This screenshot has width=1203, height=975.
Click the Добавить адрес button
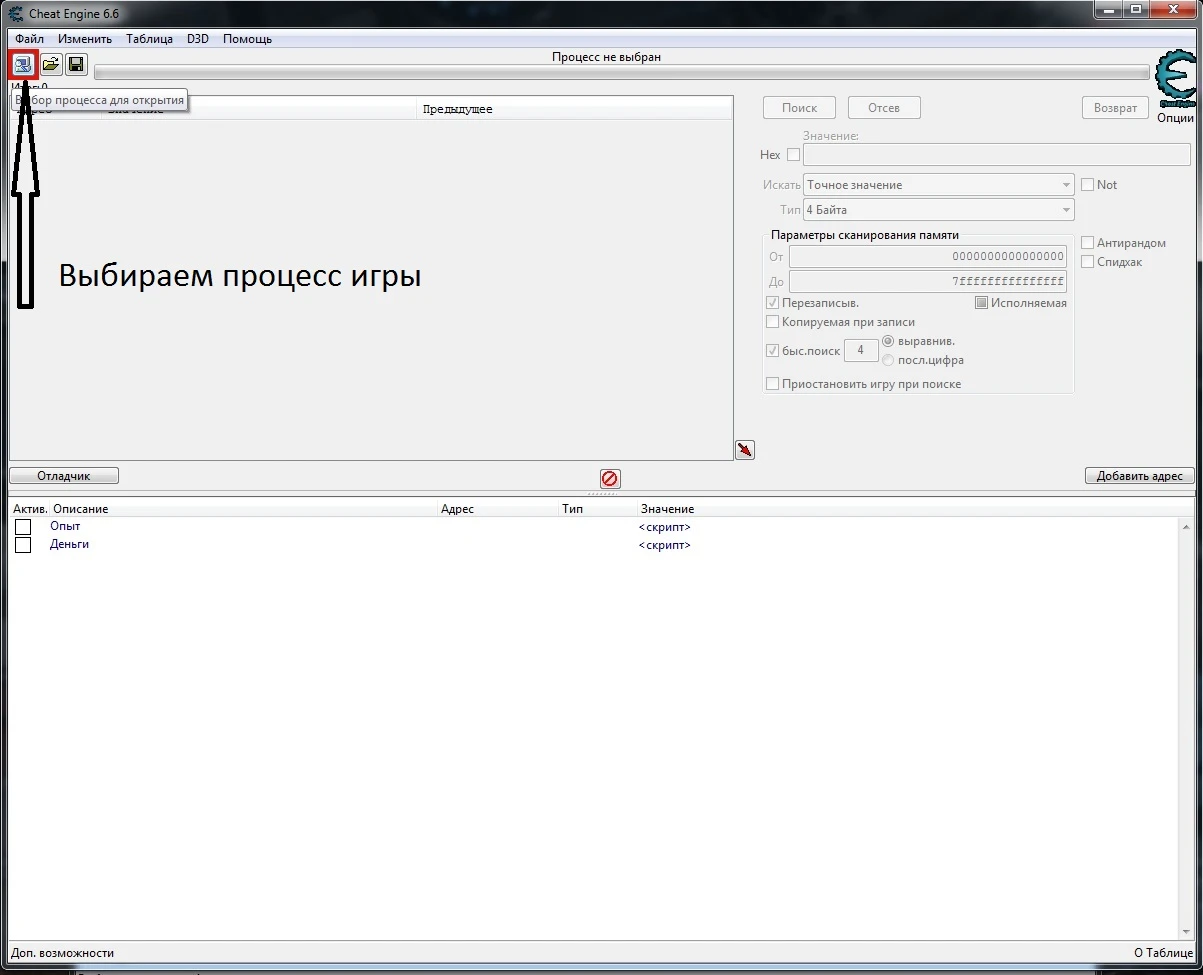(1139, 475)
